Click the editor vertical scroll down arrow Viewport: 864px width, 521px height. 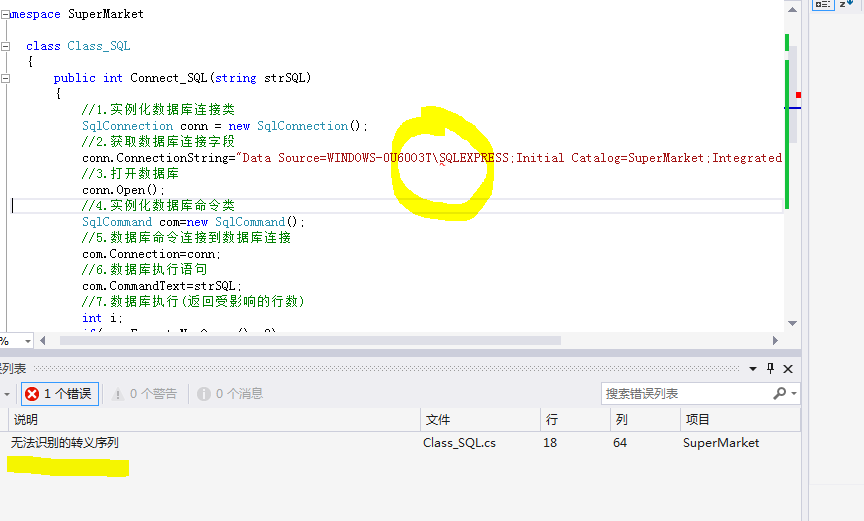[x=792, y=323]
